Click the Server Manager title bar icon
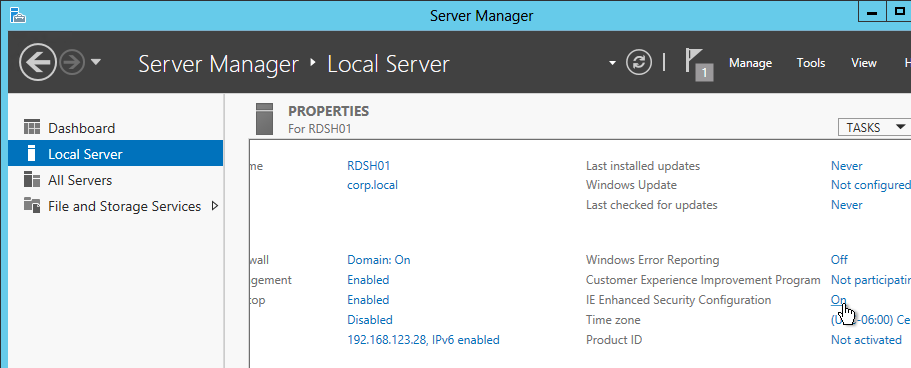Screen dimensions: 911x368 (x=17, y=15)
